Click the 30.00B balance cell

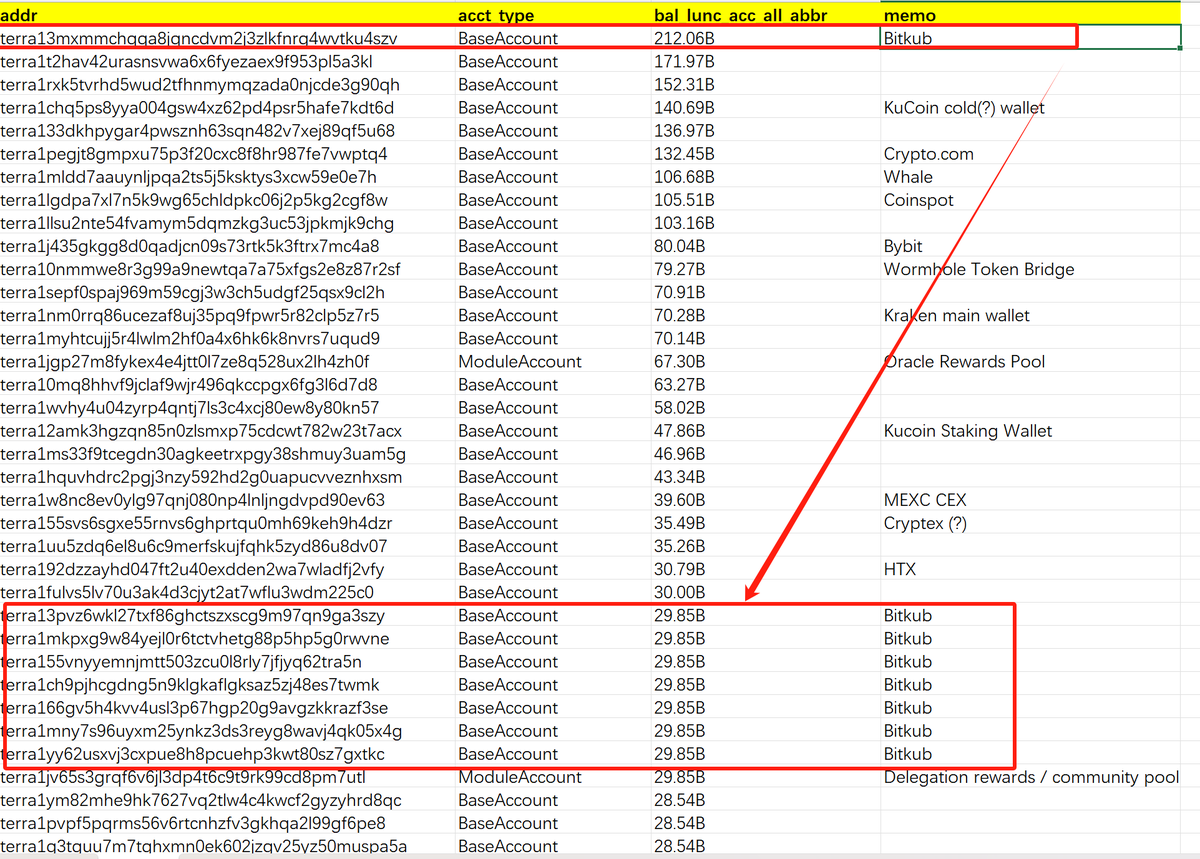(765, 592)
